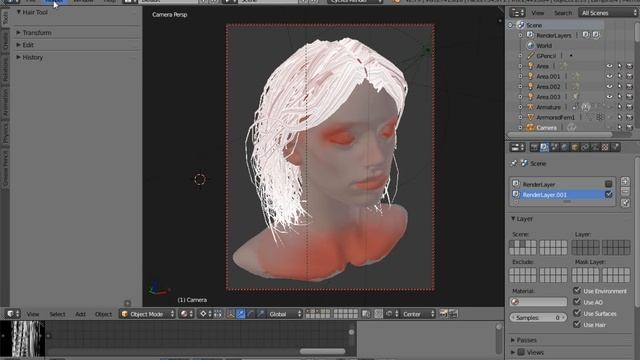Click the Armature icon in outliner
Viewport: 640px width, 360px height.
click(530, 107)
